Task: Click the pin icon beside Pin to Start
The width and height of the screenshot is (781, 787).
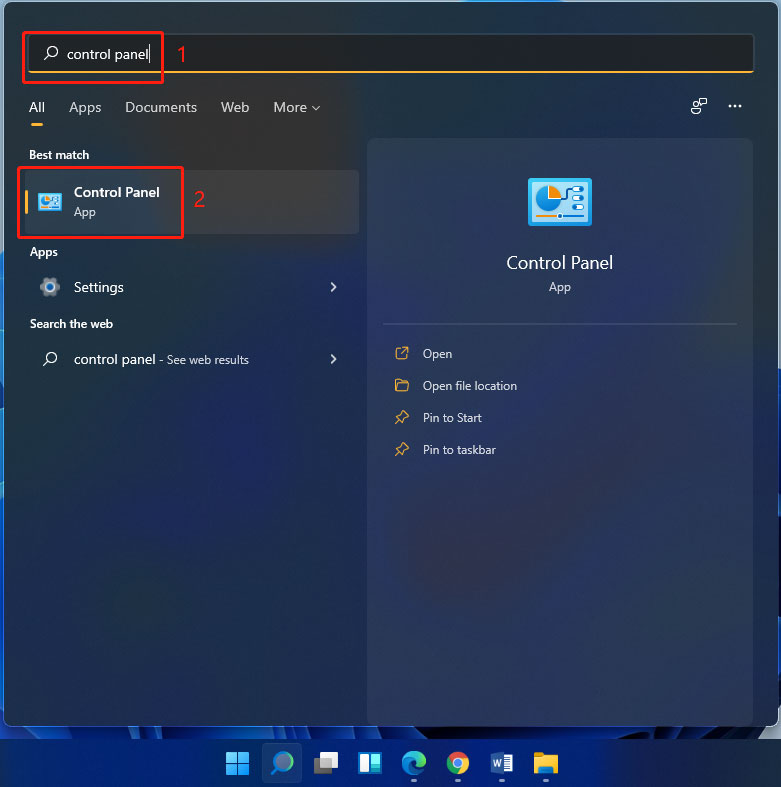Action: (x=402, y=417)
